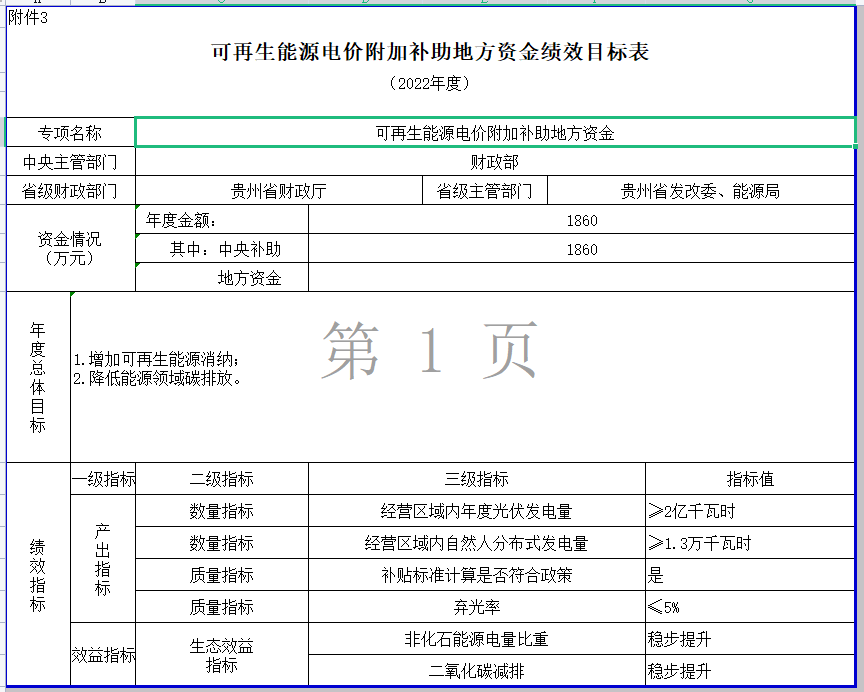
Task: Select the 附件3 cell
Action: [x=28, y=17]
